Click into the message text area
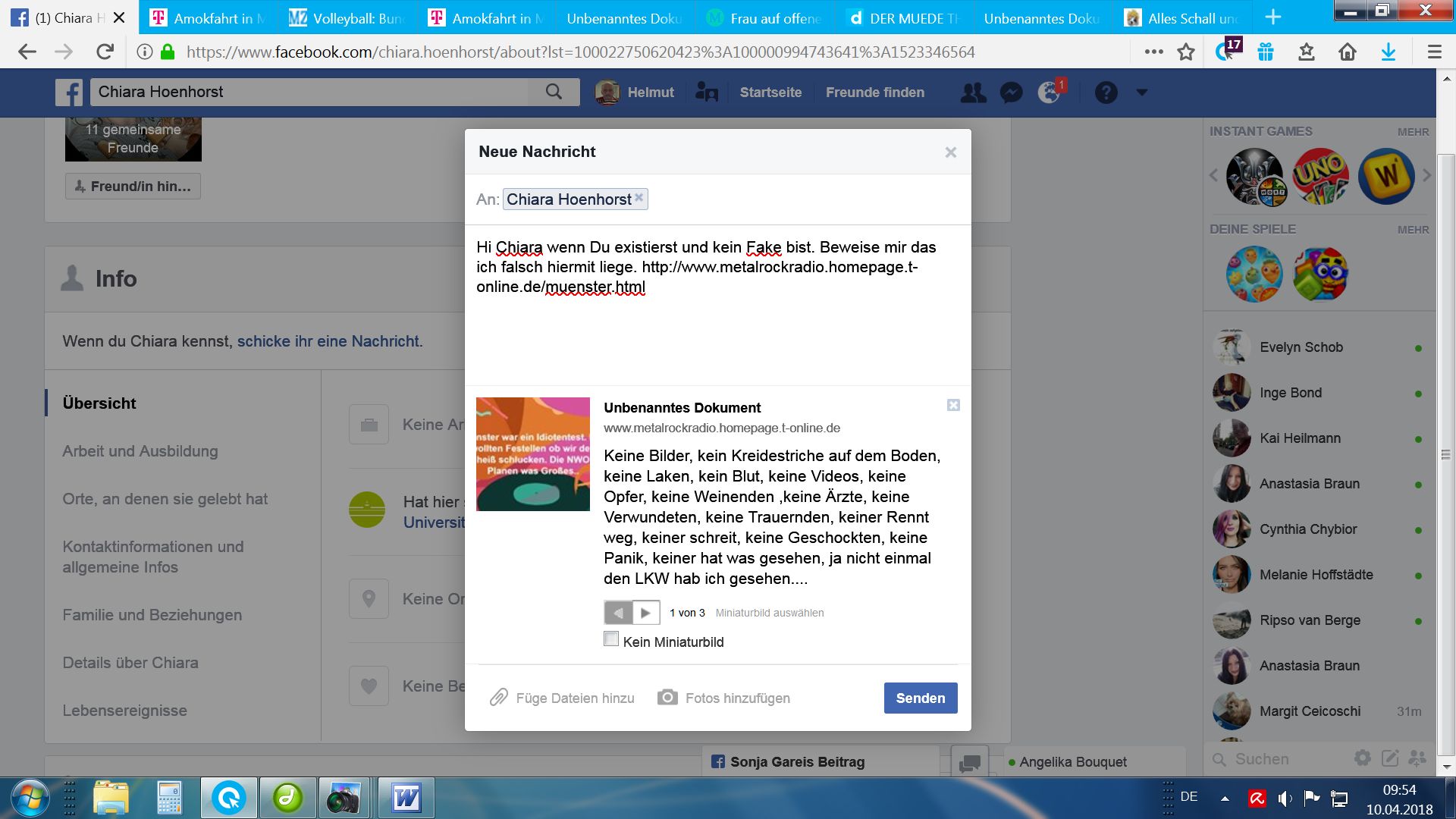Image resolution: width=1456 pixels, height=819 pixels. click(717, 305)
